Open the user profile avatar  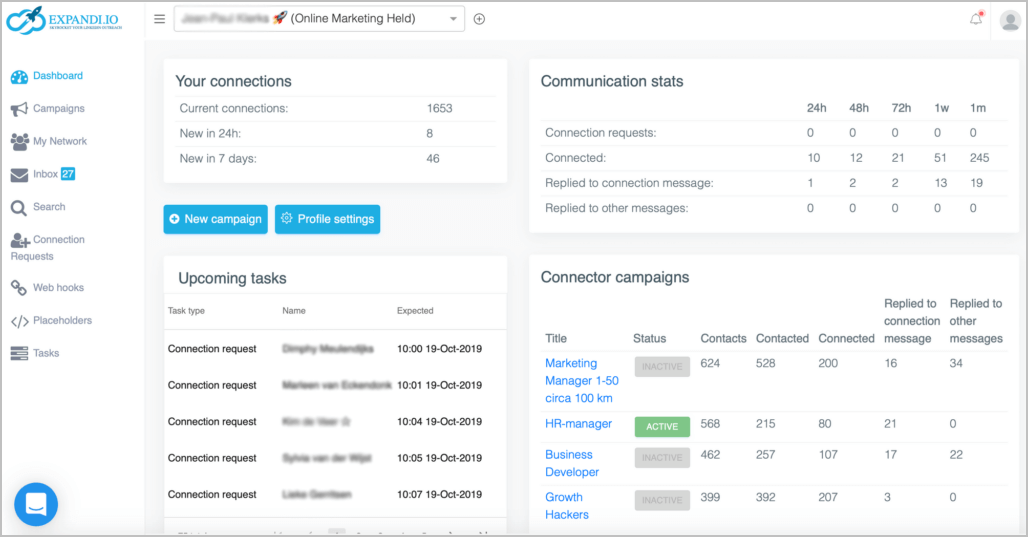pos(1009,21)
